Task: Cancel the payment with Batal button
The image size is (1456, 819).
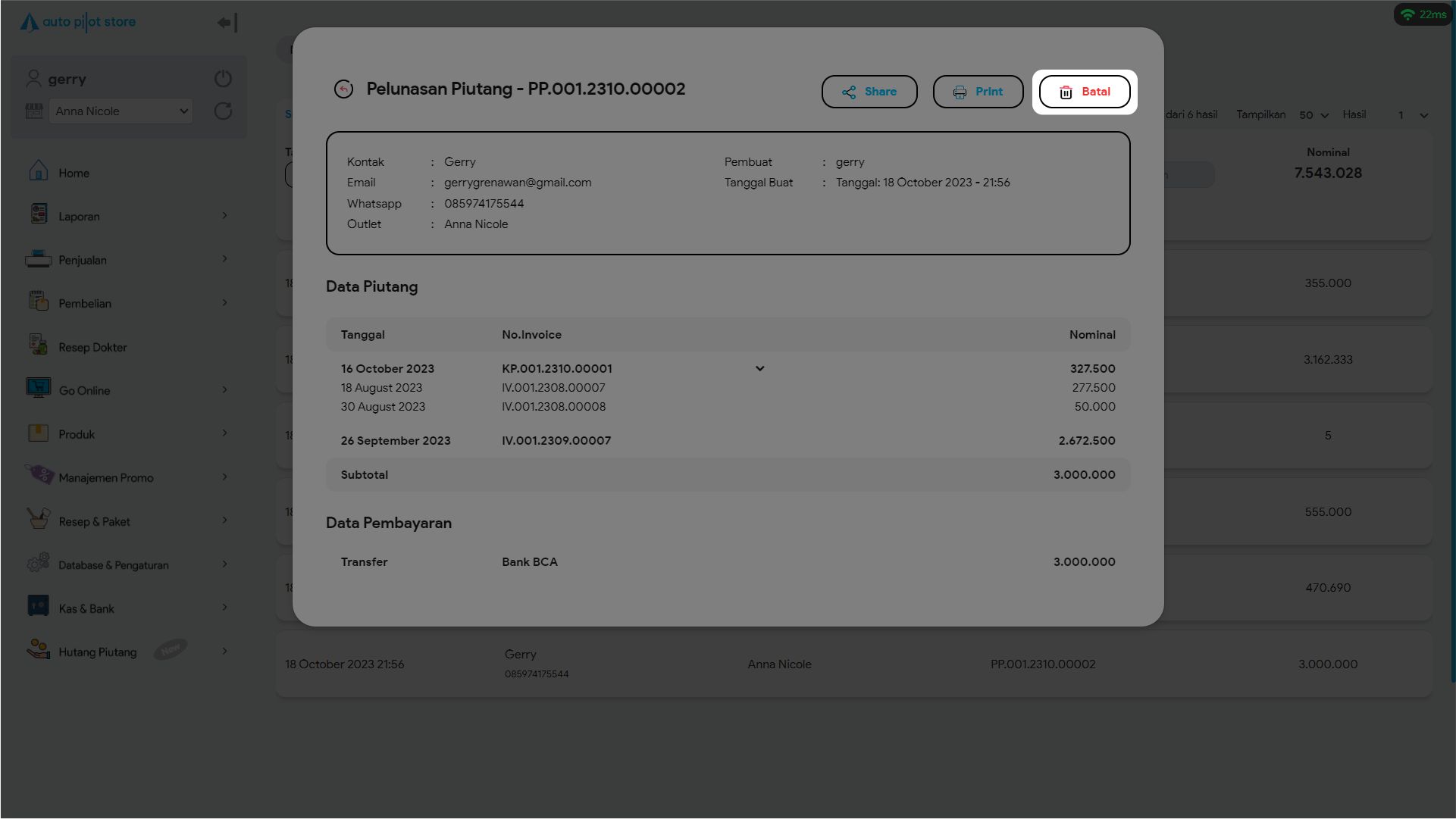Action: 1084,92
